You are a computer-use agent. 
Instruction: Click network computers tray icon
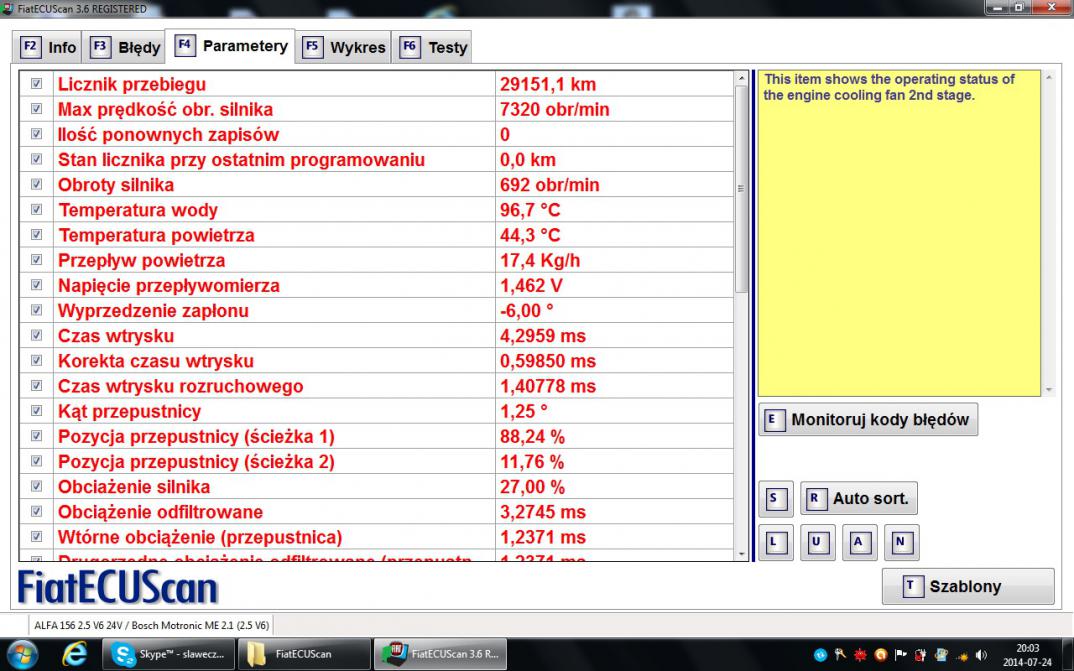941,655
